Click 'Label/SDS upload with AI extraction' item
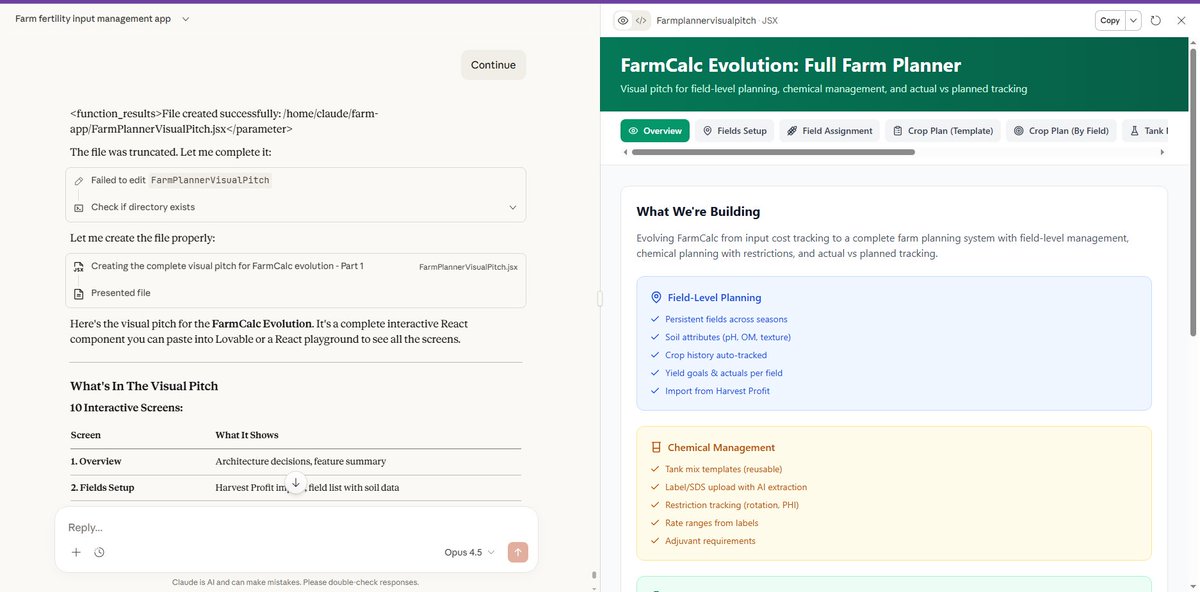 [736, 487]
